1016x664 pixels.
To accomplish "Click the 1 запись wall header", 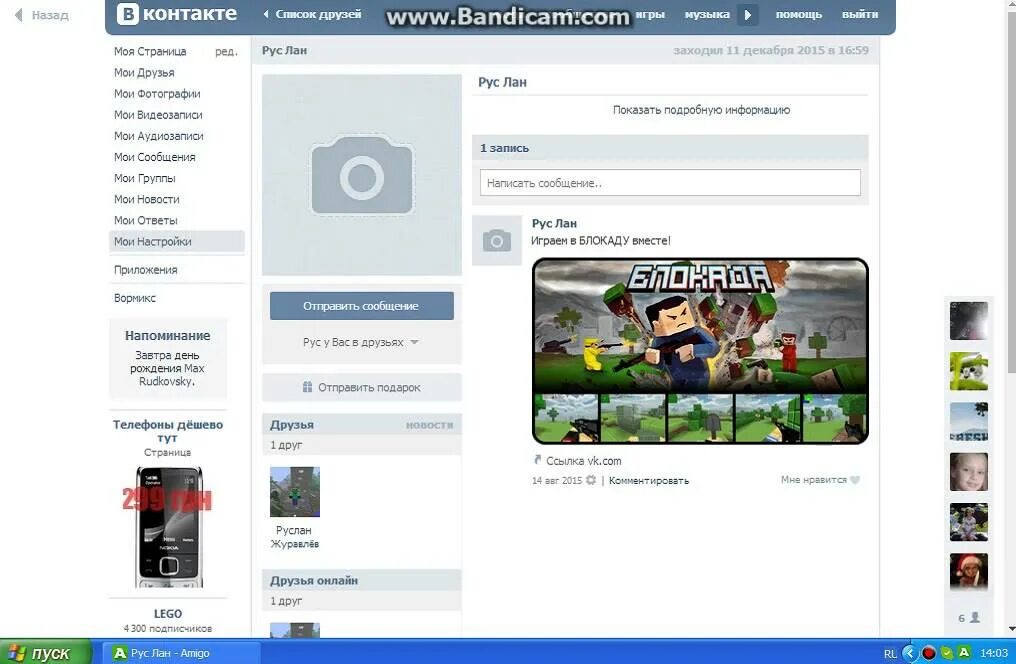I will pos(504,148).
